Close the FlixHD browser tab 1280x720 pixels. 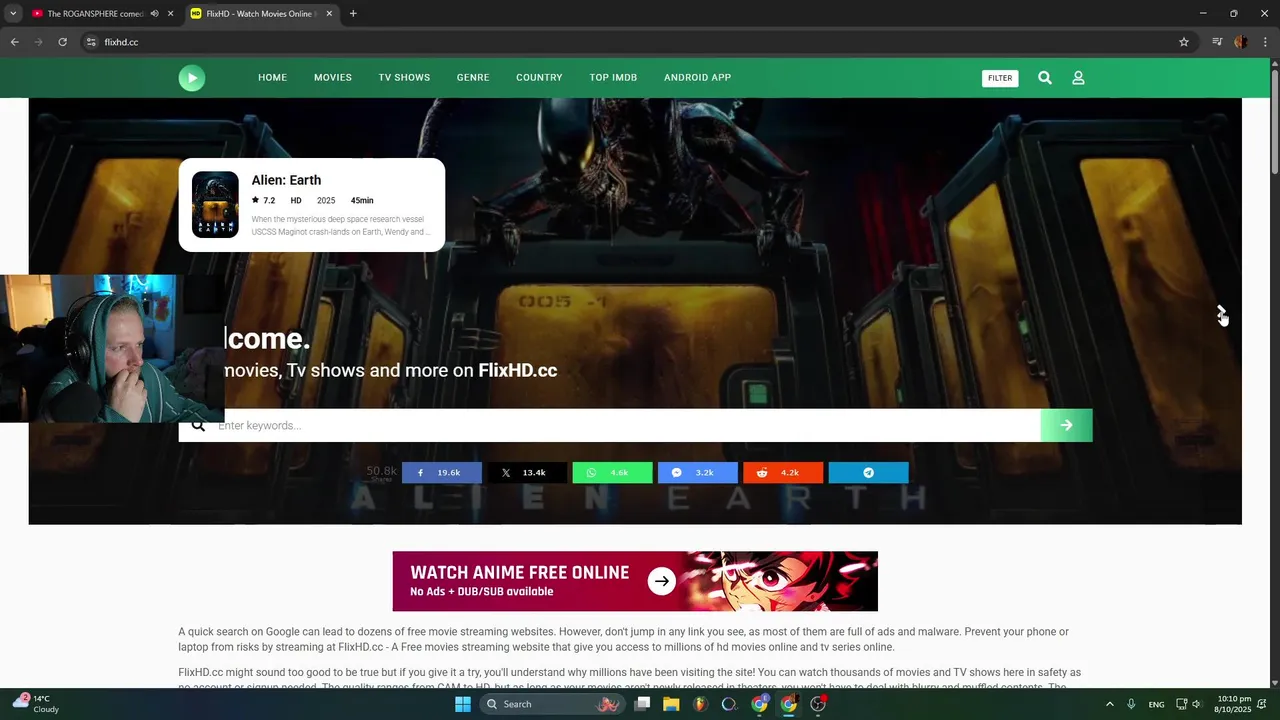click(329, 14)
